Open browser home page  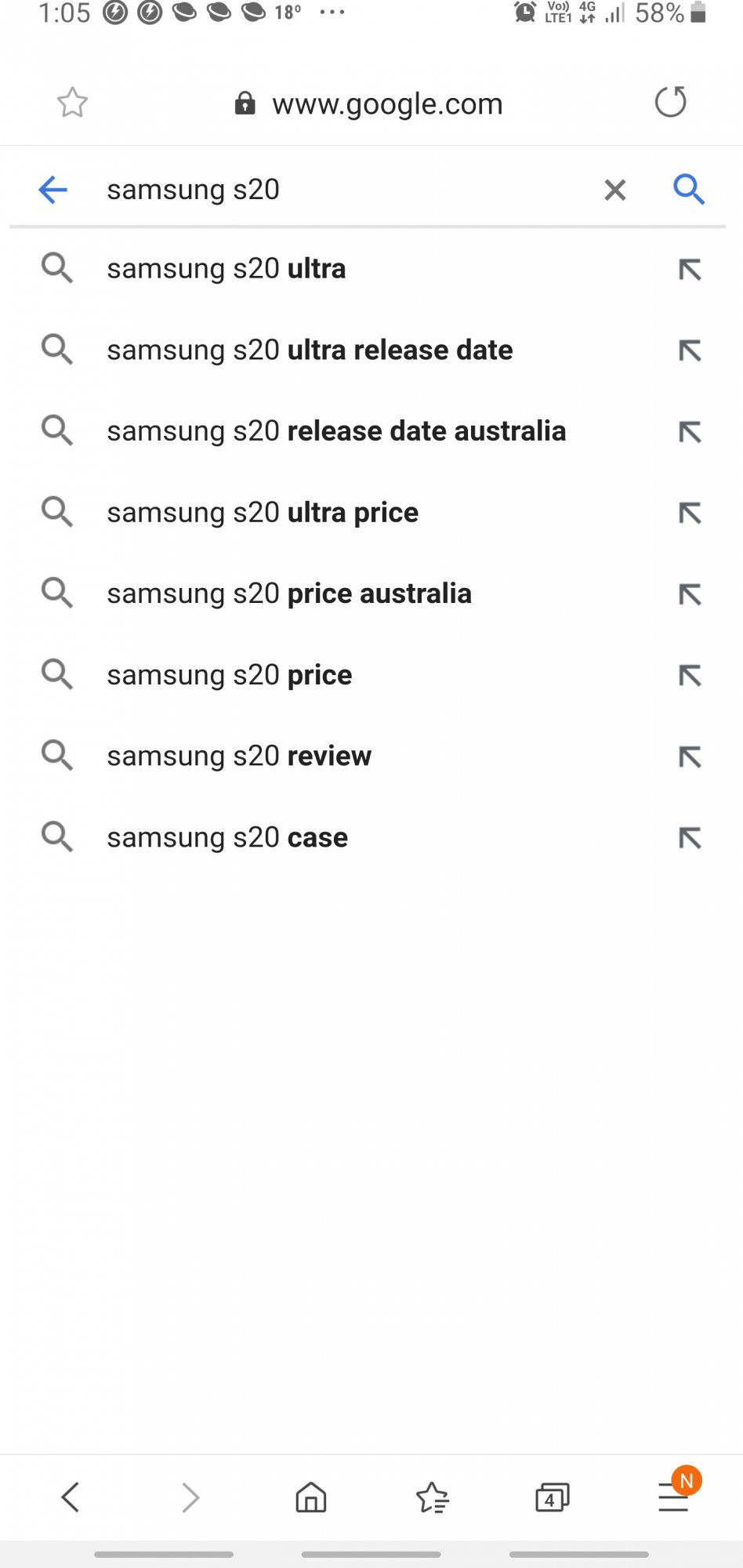click(x=311, y=1497)
